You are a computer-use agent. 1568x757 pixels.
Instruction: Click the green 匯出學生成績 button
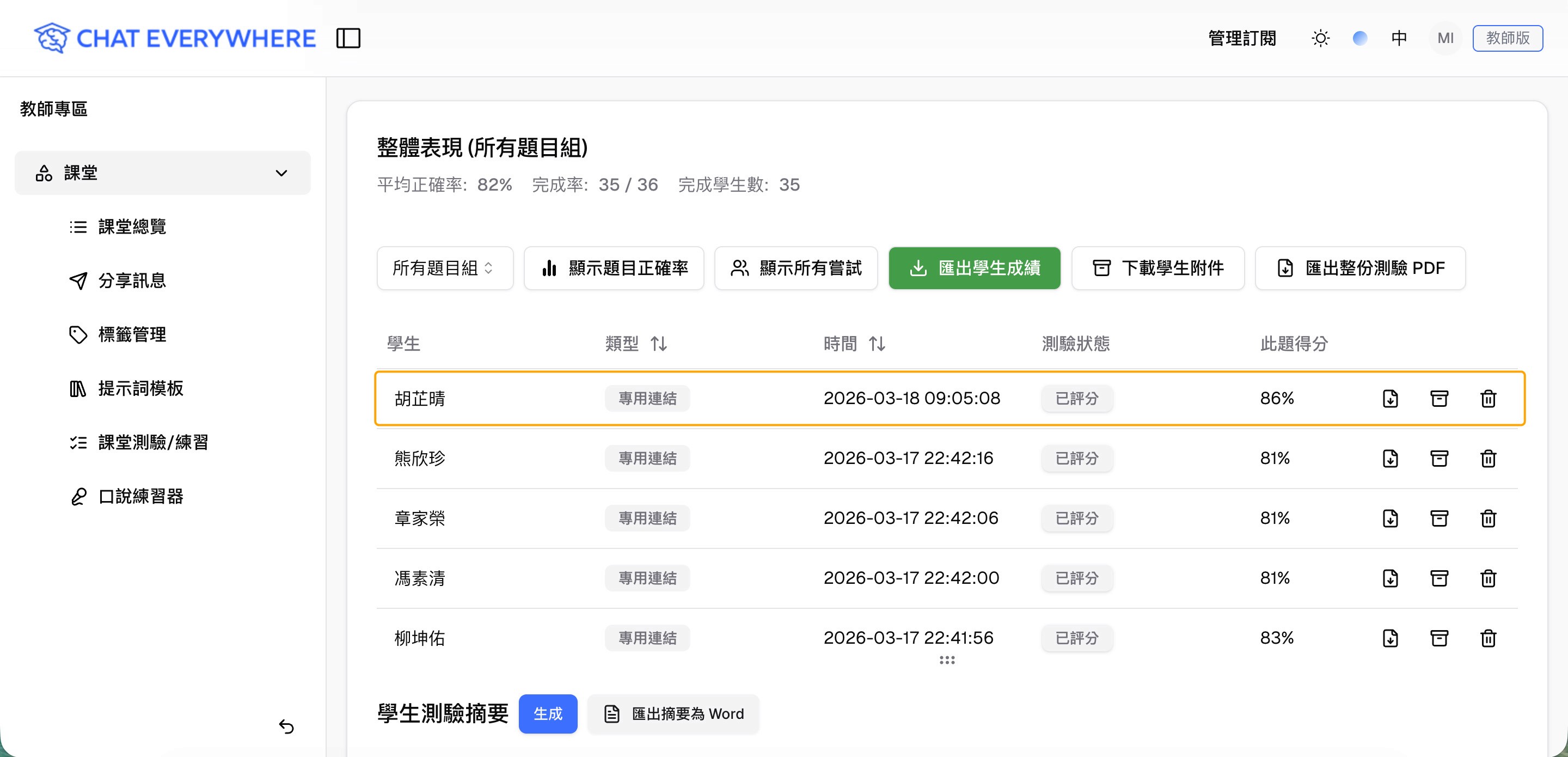click(974, 268)
